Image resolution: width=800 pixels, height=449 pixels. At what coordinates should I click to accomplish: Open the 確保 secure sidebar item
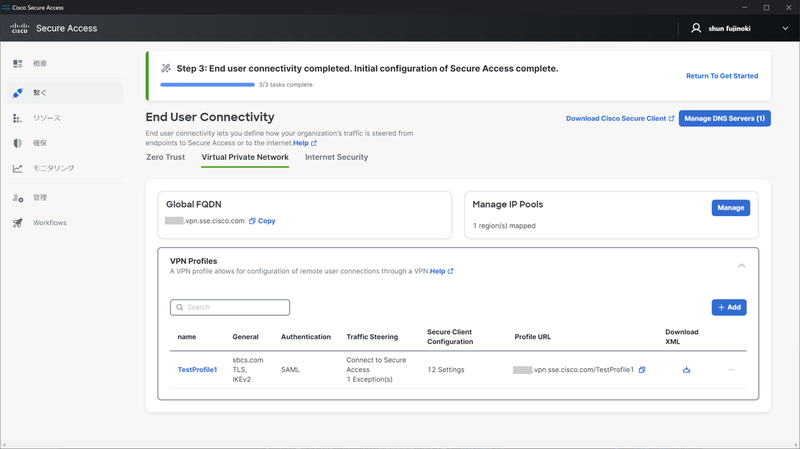(x=65, y=143)
